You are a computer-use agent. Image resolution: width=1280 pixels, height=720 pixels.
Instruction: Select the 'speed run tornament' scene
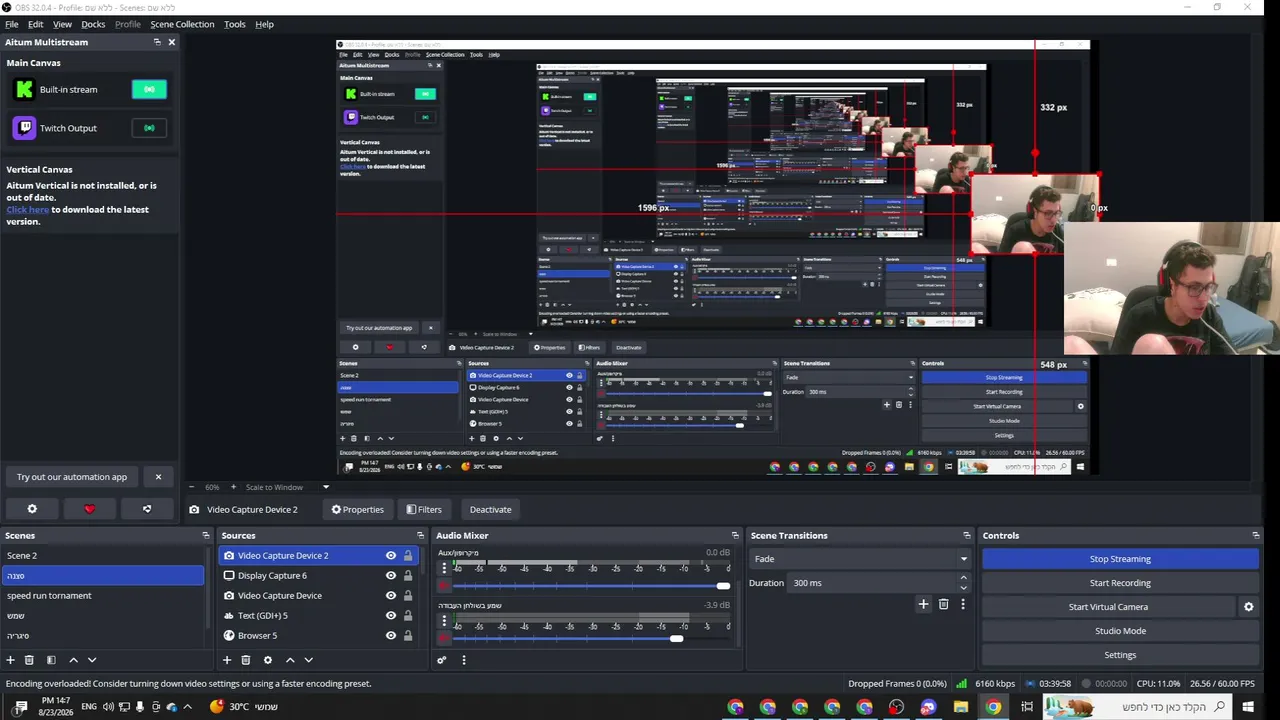click(x=103, y=596)
